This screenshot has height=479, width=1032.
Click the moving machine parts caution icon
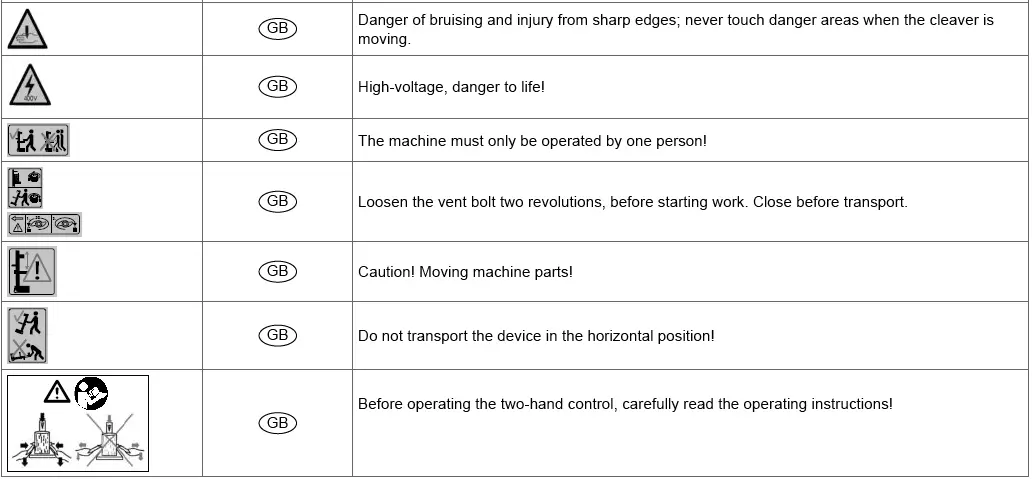[31, 272]
